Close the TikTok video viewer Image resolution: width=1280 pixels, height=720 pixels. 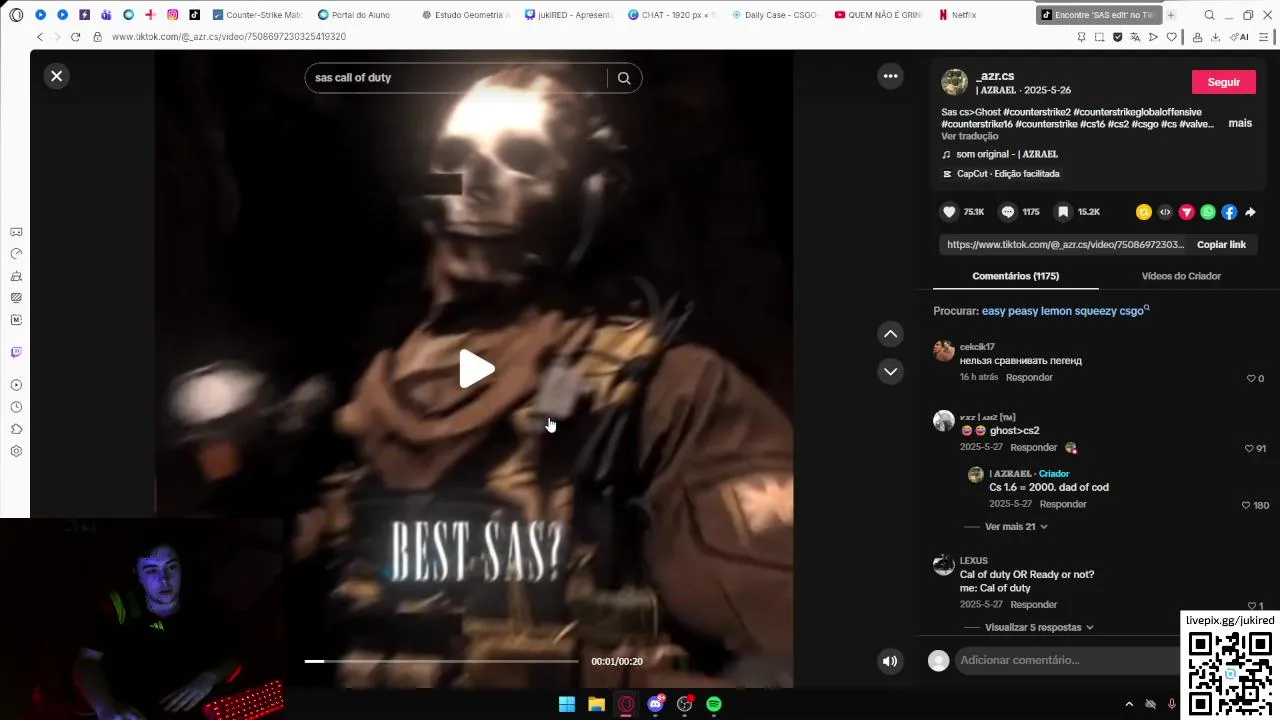pyautogui.click(x=57, y=76)
